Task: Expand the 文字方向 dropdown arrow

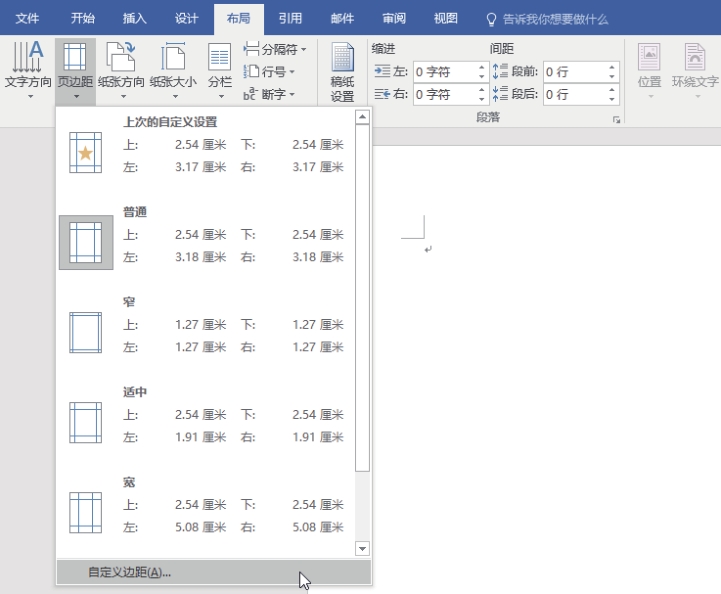Action: (30, 97)
